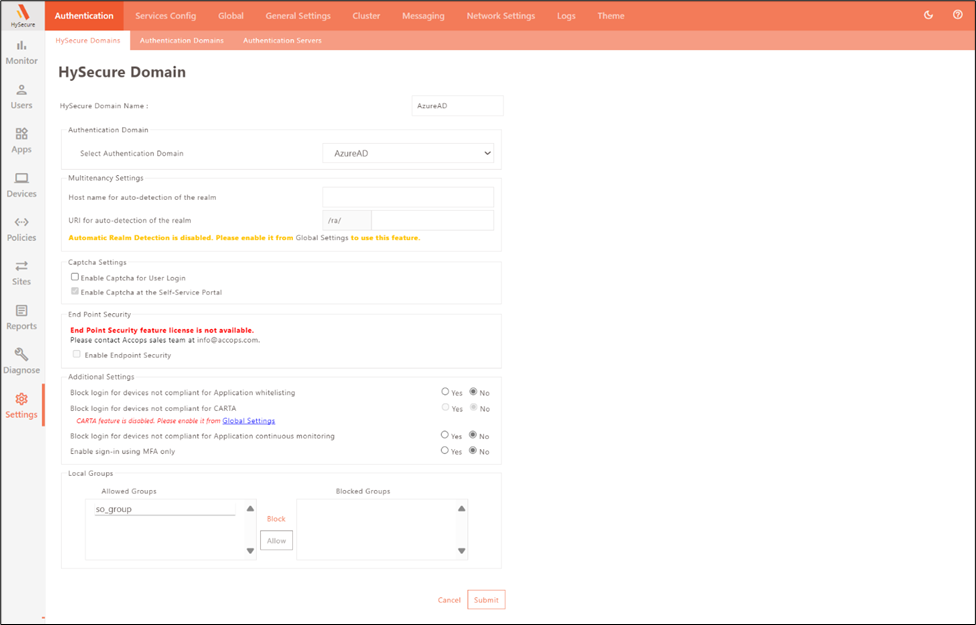Click the HySecure Domain Name field
976x625 pixels.
click(457, 105)
